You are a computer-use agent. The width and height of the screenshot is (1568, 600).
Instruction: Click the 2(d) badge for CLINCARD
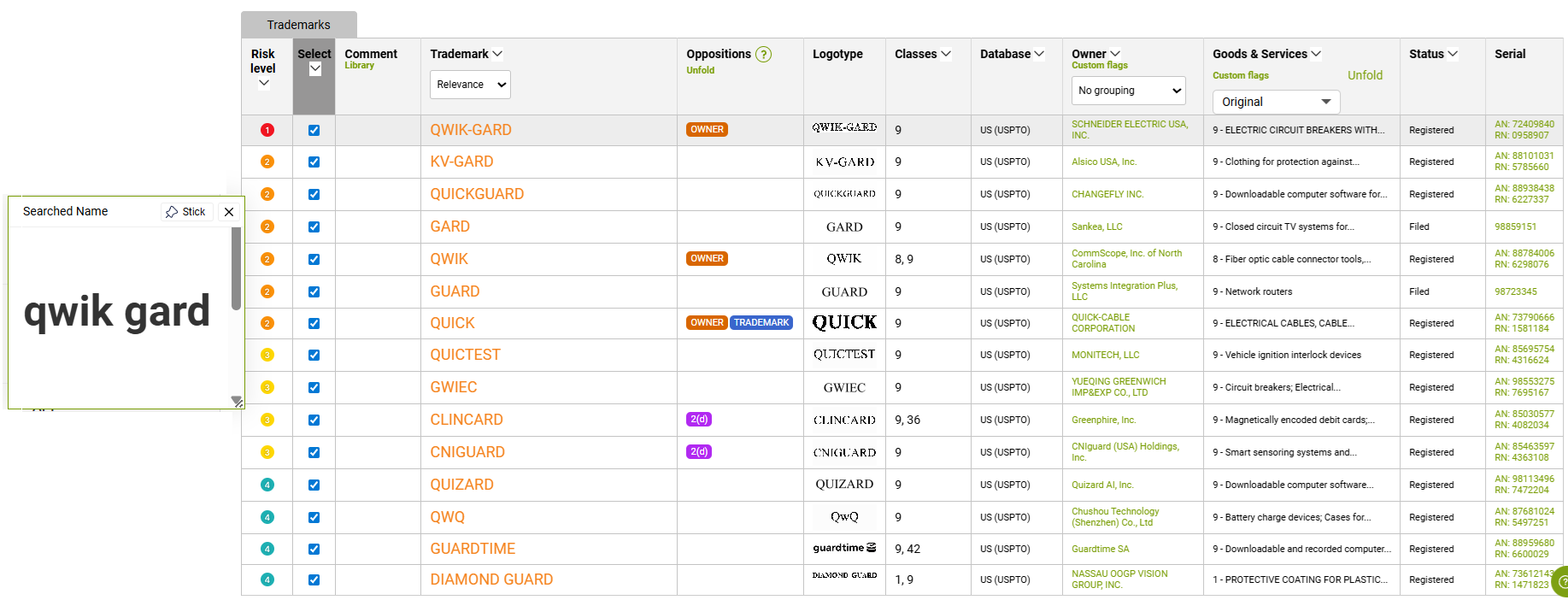click(x=699, y=419)
